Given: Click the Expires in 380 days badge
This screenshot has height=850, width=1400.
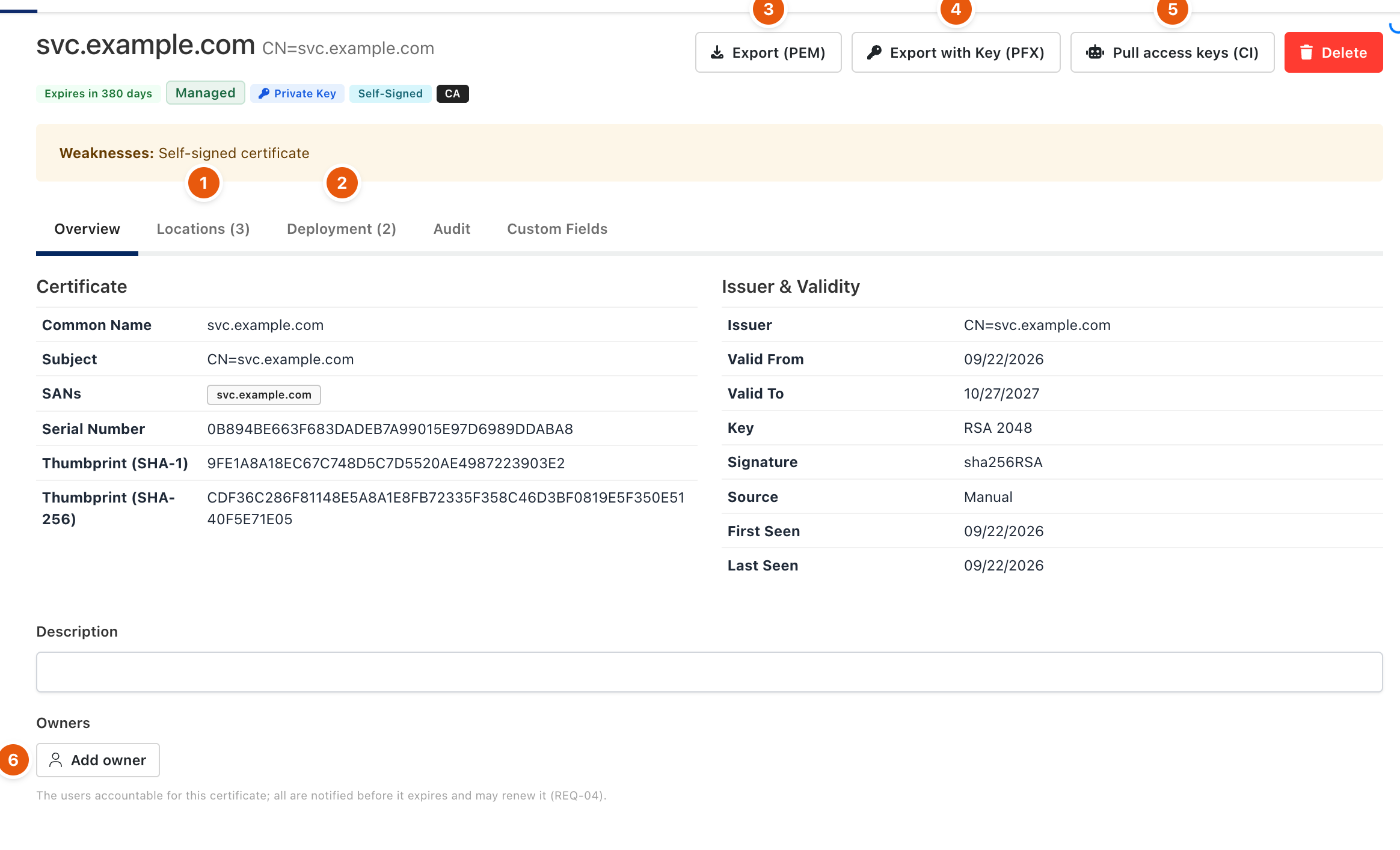Looking at the screenshot, I should [99, 94].
